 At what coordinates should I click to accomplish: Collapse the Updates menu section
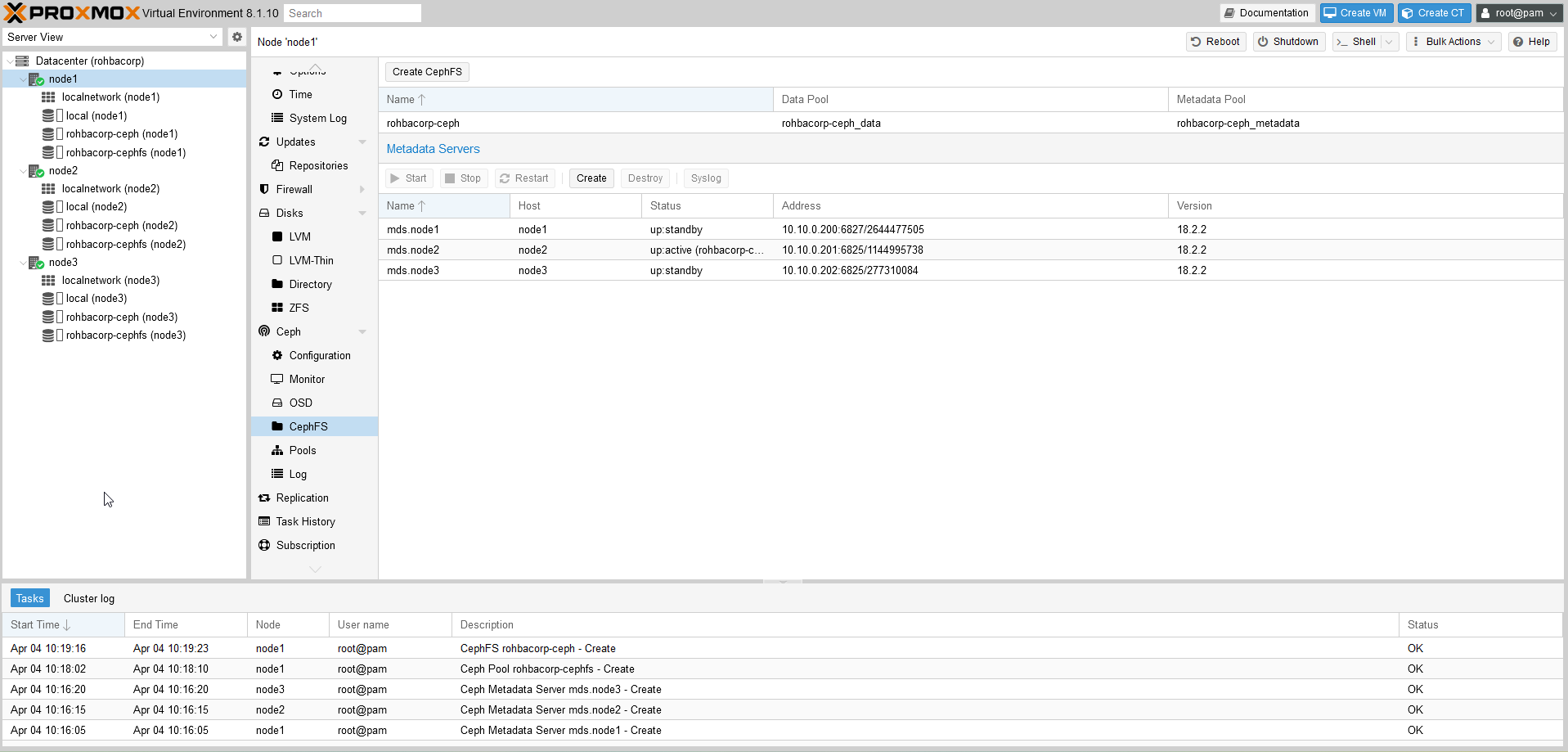coord(362,142)
